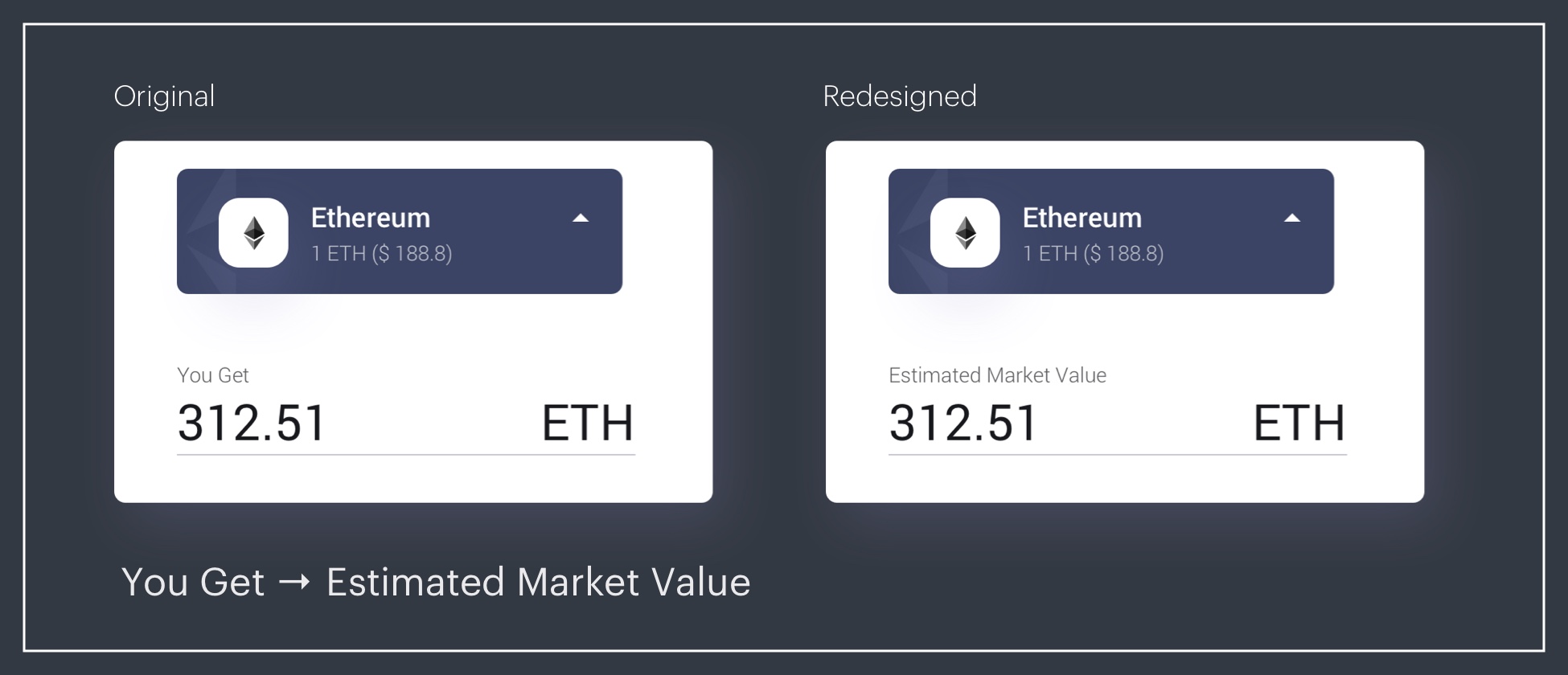This screenshot has height=675, width=1568.
Task: Select the Ethereum name in the Redesigned card
Action: click(1082, 218)
